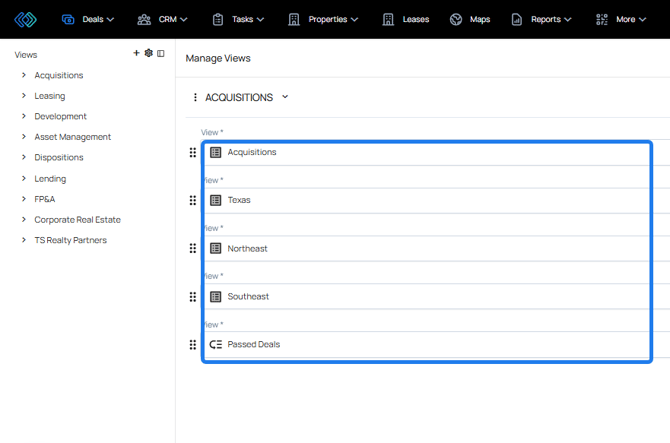Click the CRM people icon
This screenshot has width=670, height=443.
pos(144,19)
